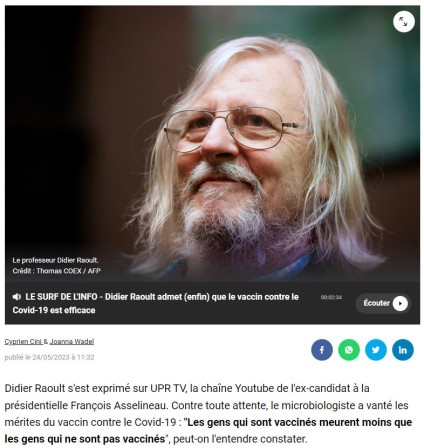Click the Didier Raoult portrait photo
This screenshot has height=448, width=424.
click(212, 143)
